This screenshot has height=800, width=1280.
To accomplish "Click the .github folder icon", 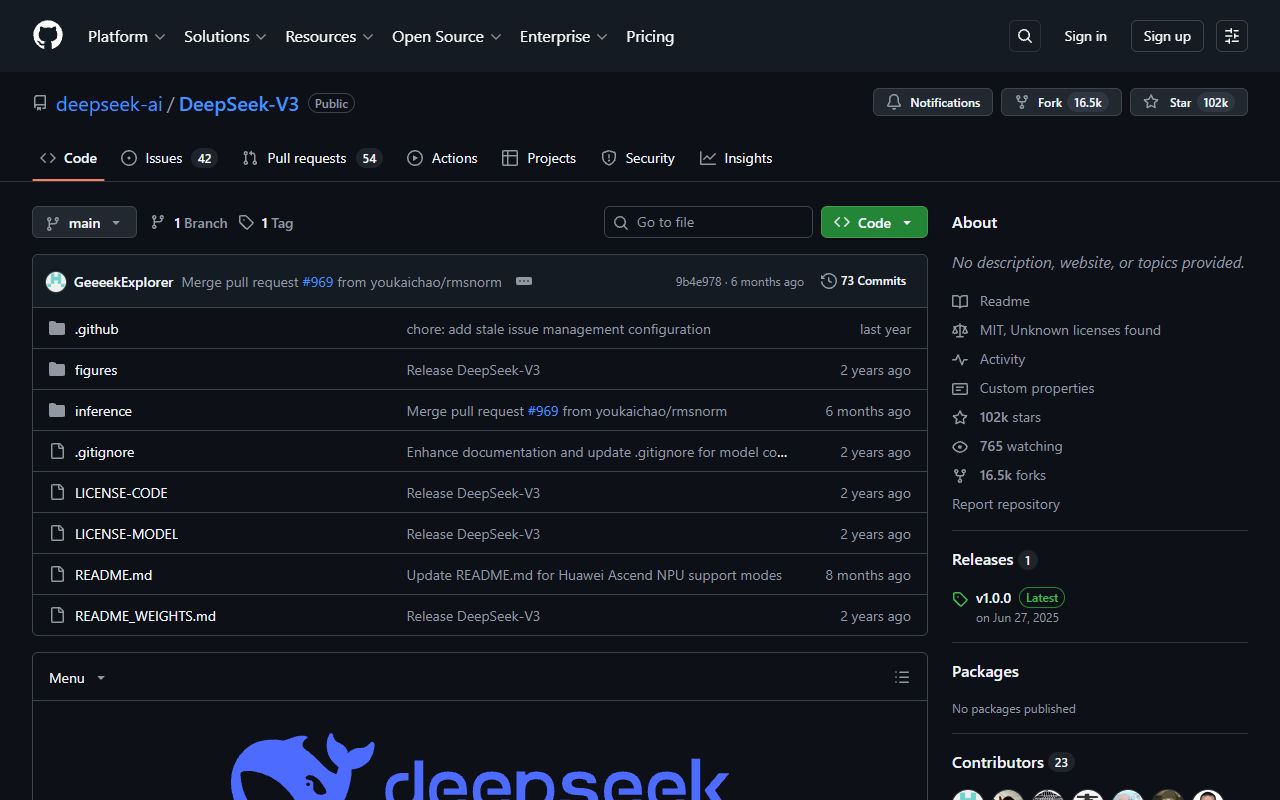I will coord(57,328).
